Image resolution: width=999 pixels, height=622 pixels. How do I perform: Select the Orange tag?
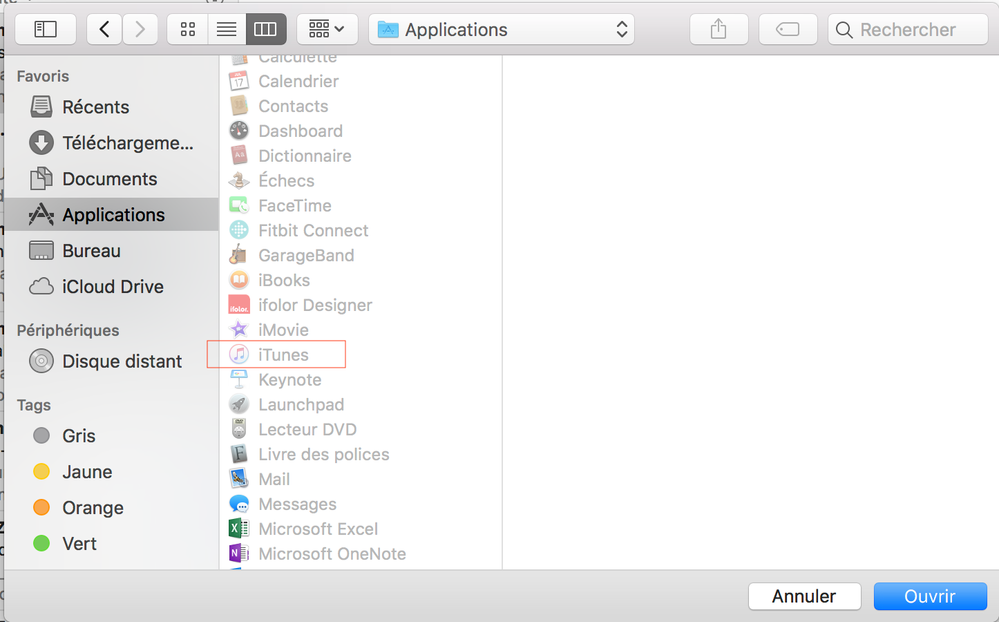(x=111, y=508)
